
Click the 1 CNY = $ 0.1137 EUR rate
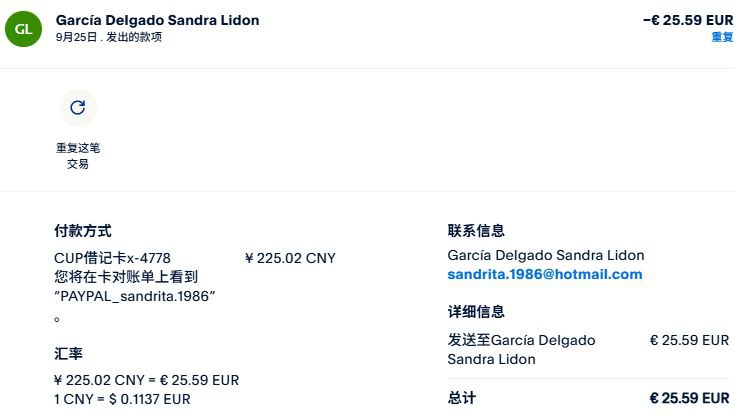click(122, 399)
